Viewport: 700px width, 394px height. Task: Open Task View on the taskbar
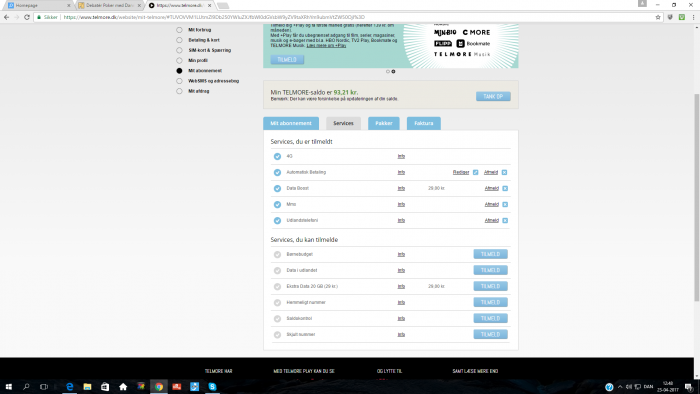pos(44,386)
